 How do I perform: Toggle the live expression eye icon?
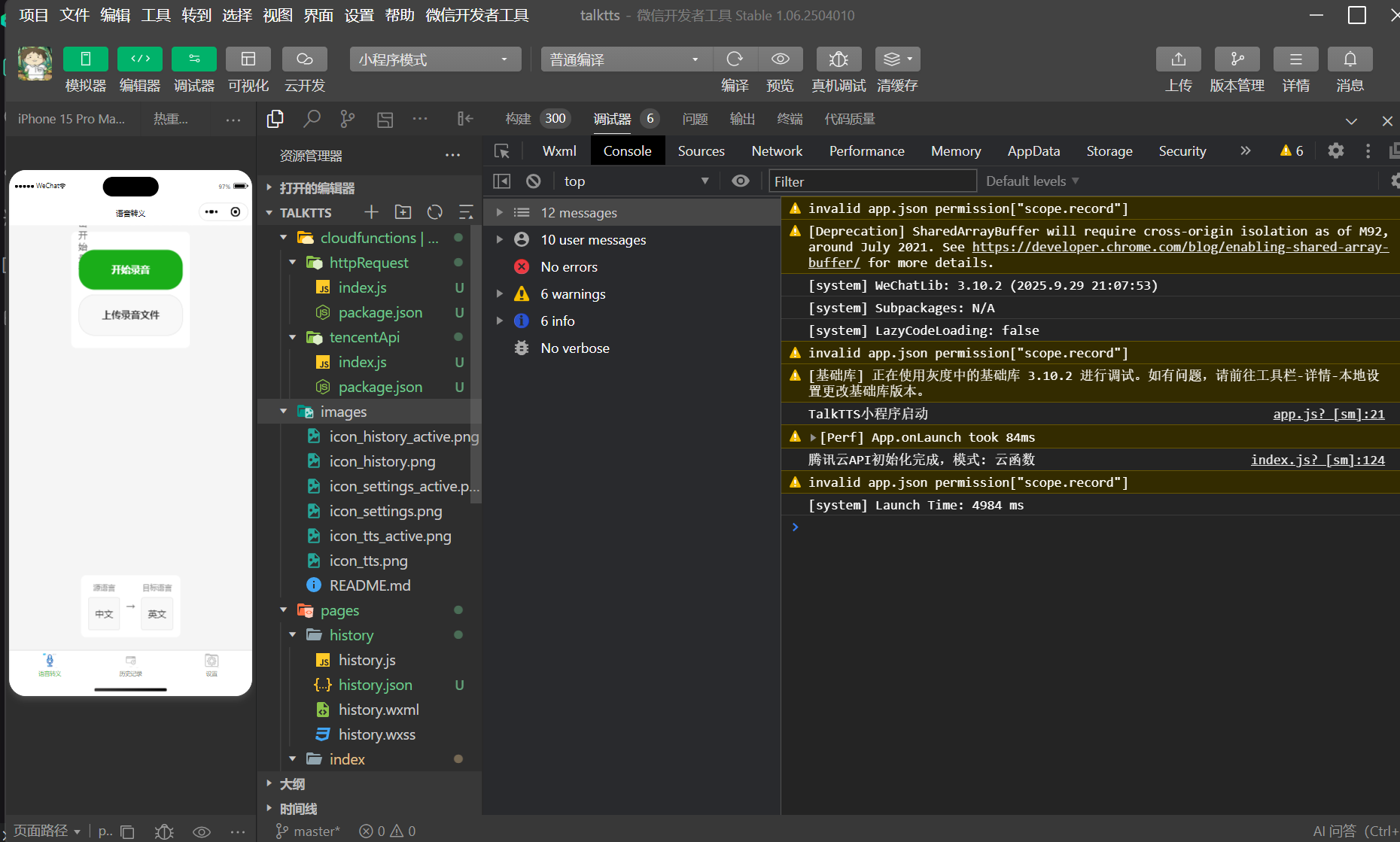click(x=741, y=181)
